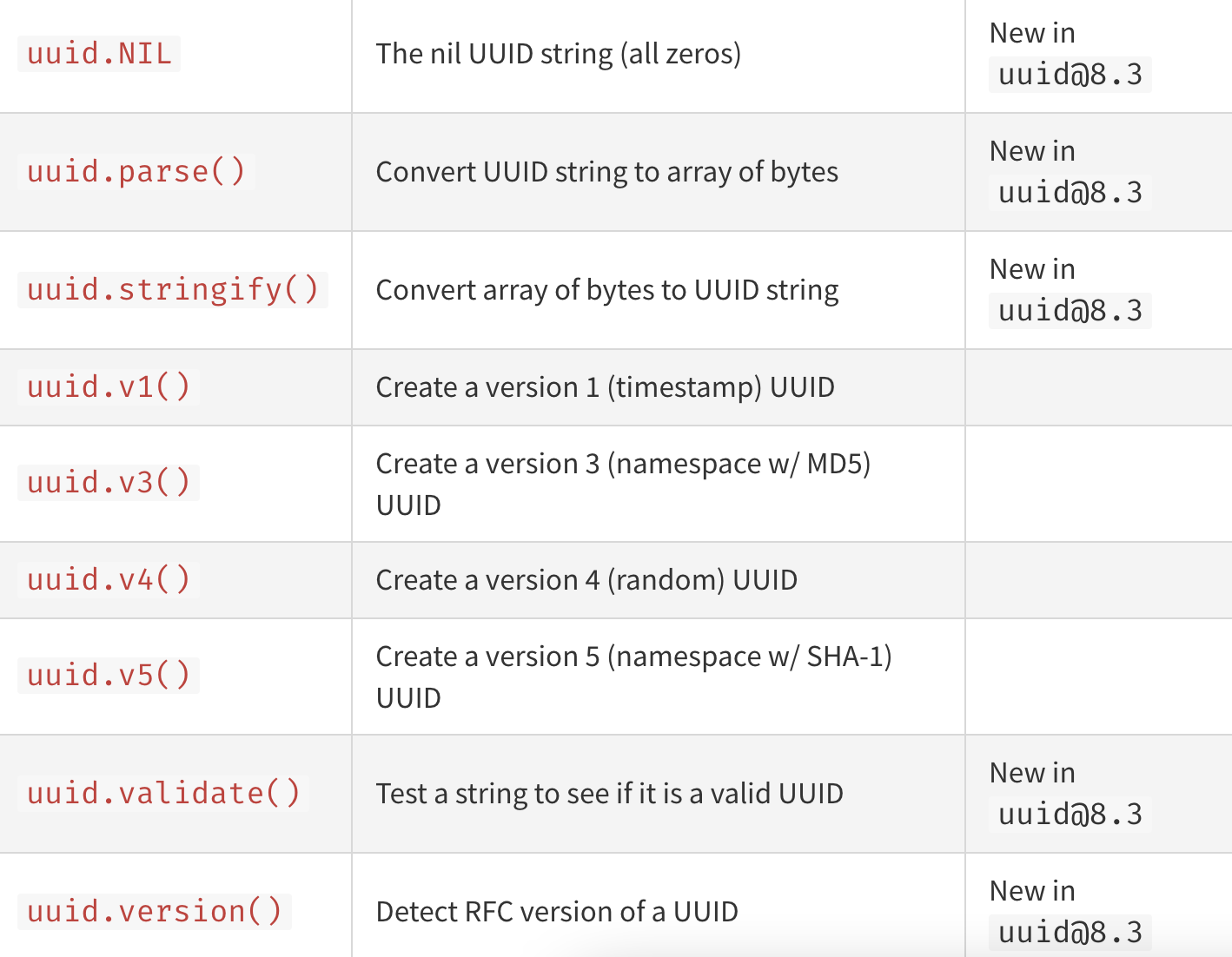Image resolution: width=1232 pixels, height=957 pixels.
Task: Open the uuid.v1() documentation link
Action: coord(108,387)
